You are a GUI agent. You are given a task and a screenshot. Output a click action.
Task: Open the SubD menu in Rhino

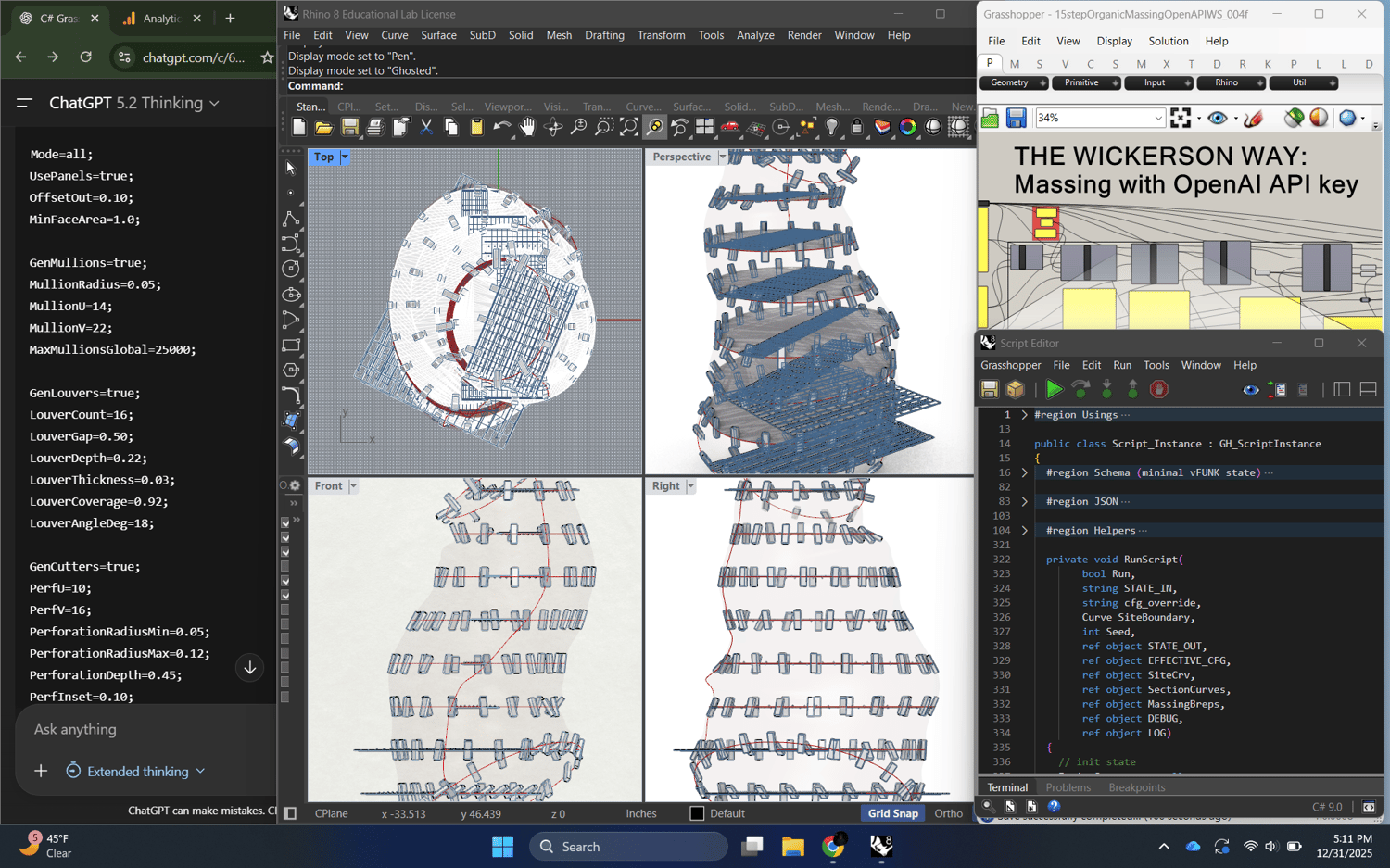click(x=482, y=35)
